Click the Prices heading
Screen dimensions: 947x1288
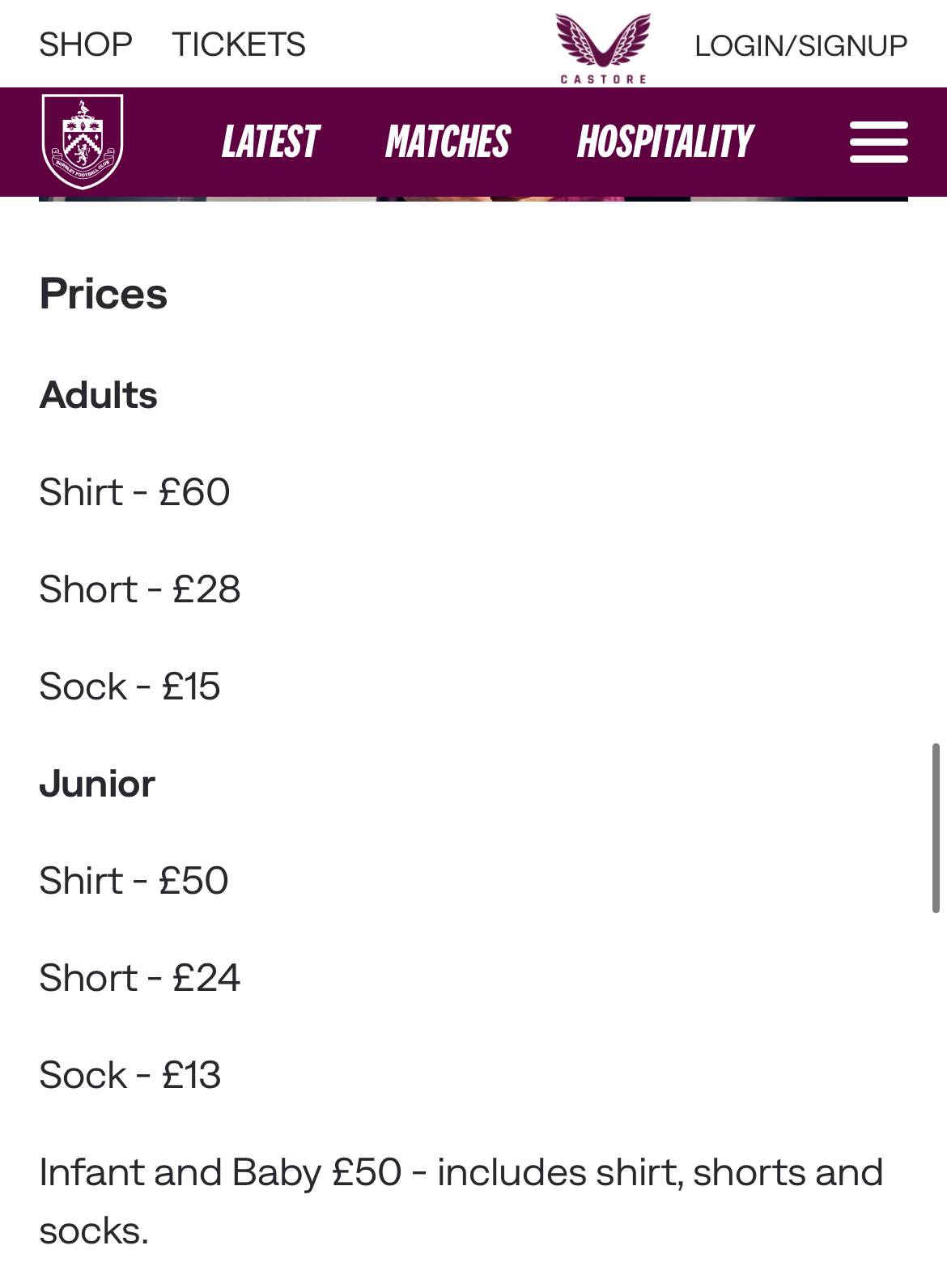104,294
